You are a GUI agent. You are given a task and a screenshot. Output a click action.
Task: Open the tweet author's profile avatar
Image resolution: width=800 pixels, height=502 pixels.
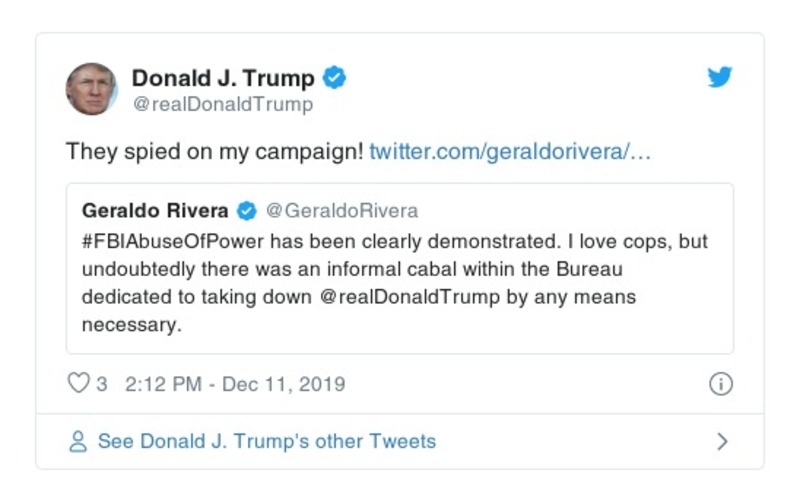pyautogui.click(x=91, y=89)
